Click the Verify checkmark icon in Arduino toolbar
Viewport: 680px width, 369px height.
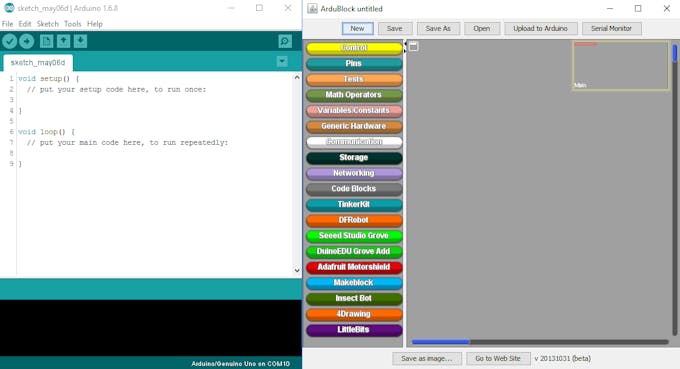pos(10,41)
